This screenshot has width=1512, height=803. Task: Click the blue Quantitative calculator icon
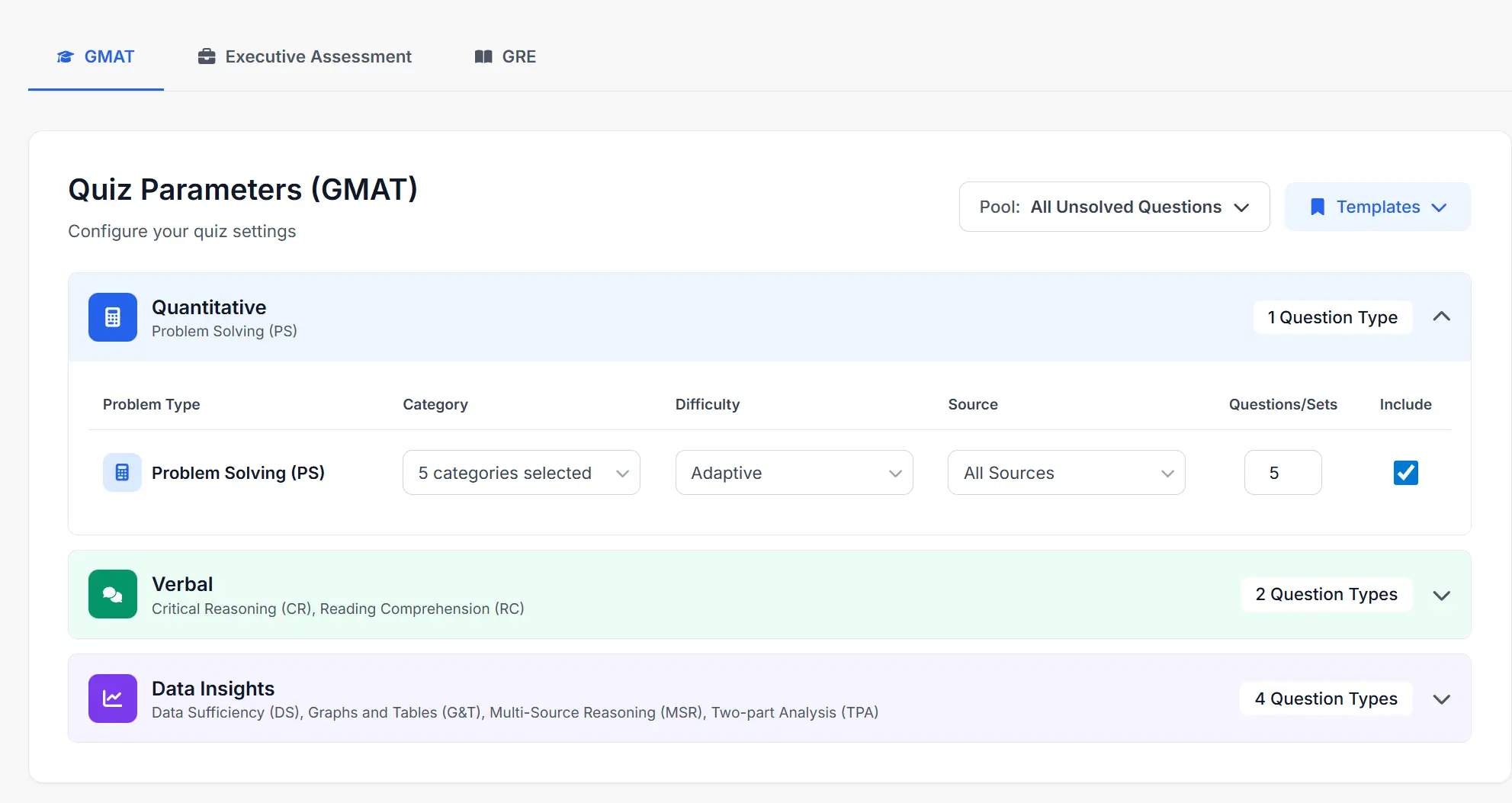pyautogui.click(x=113, y=317)
